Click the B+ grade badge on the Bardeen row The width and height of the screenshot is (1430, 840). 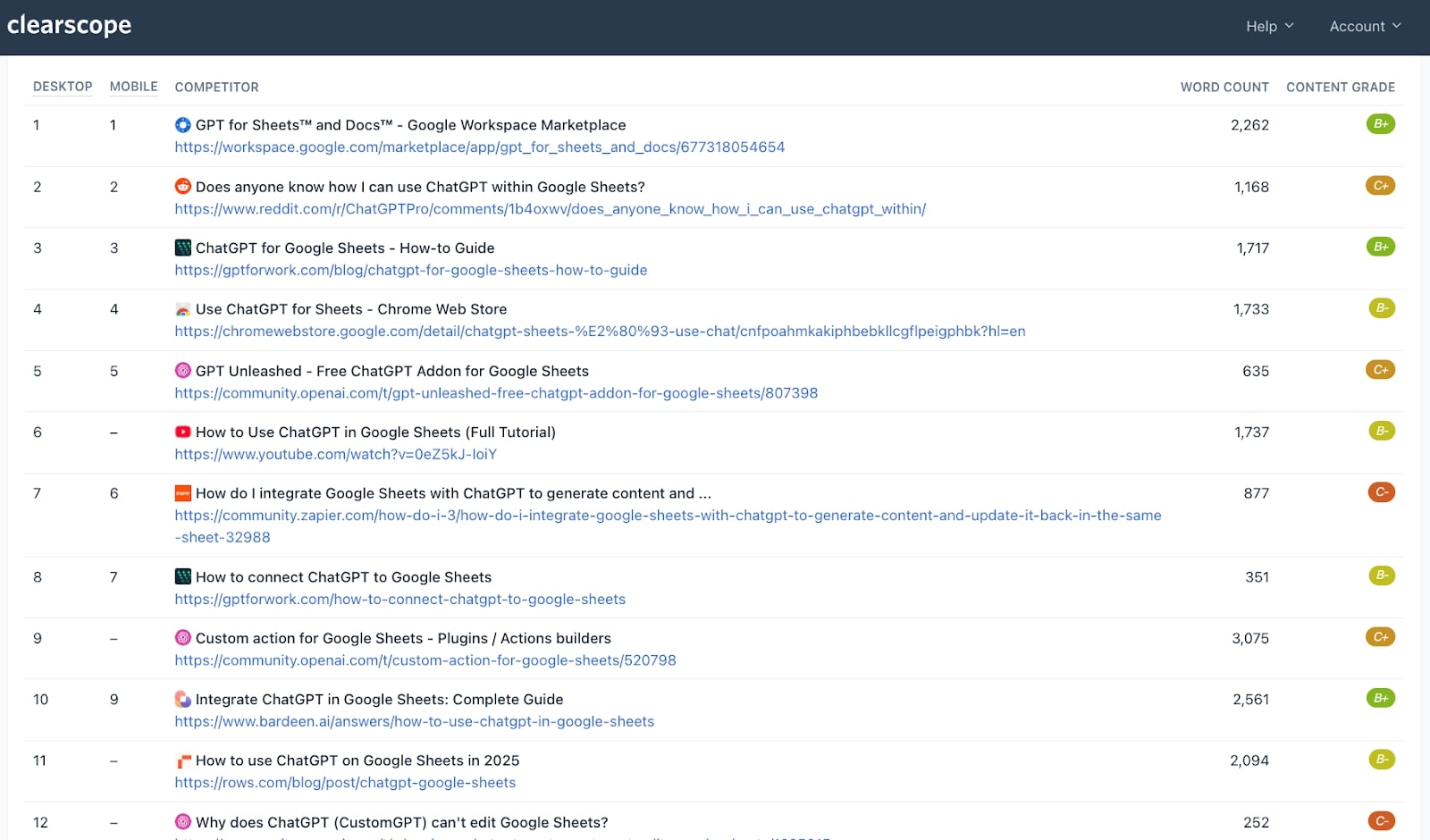tap(1381, 699)
